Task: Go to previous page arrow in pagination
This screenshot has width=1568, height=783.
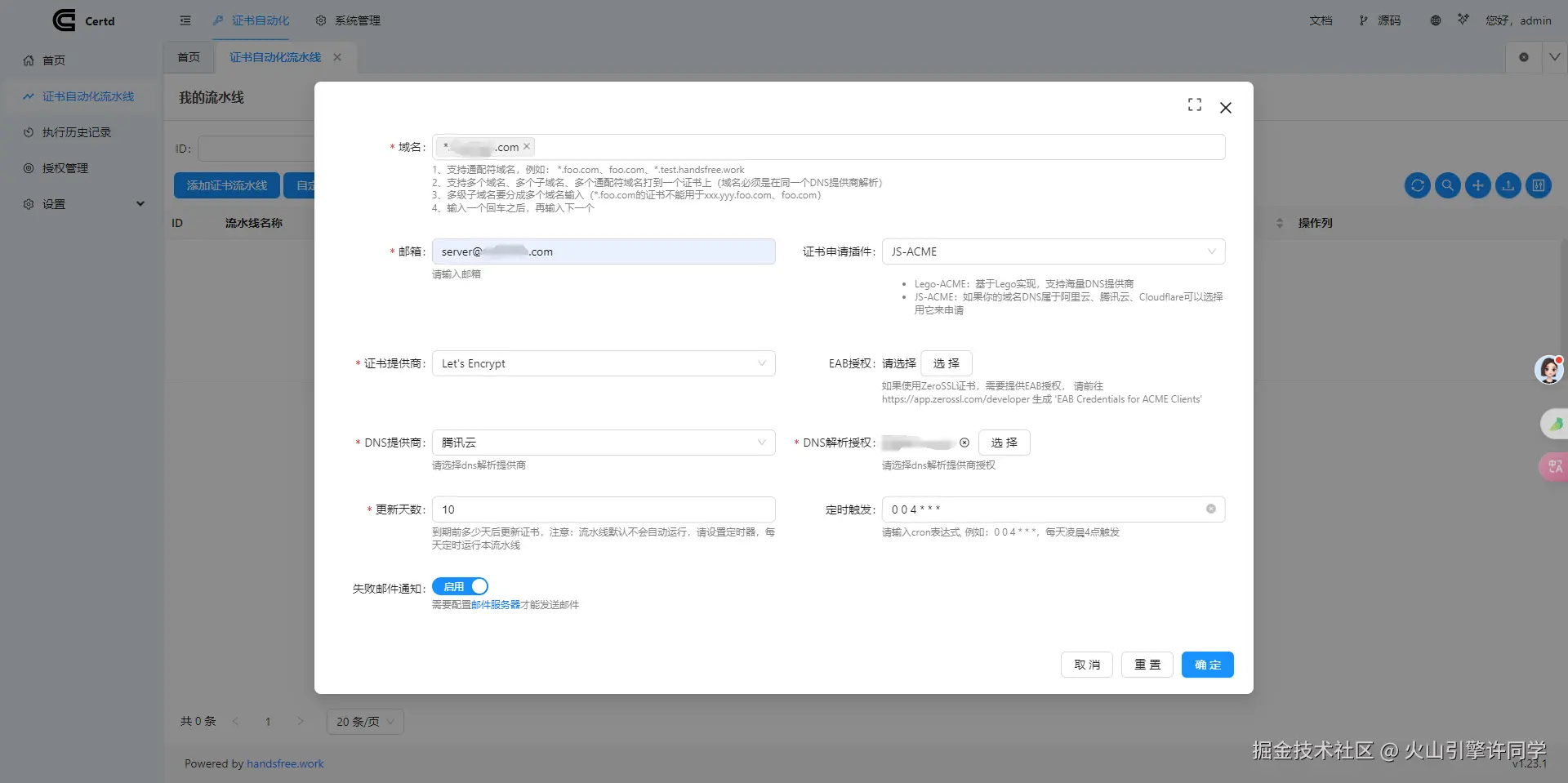Action: [235, 721]
